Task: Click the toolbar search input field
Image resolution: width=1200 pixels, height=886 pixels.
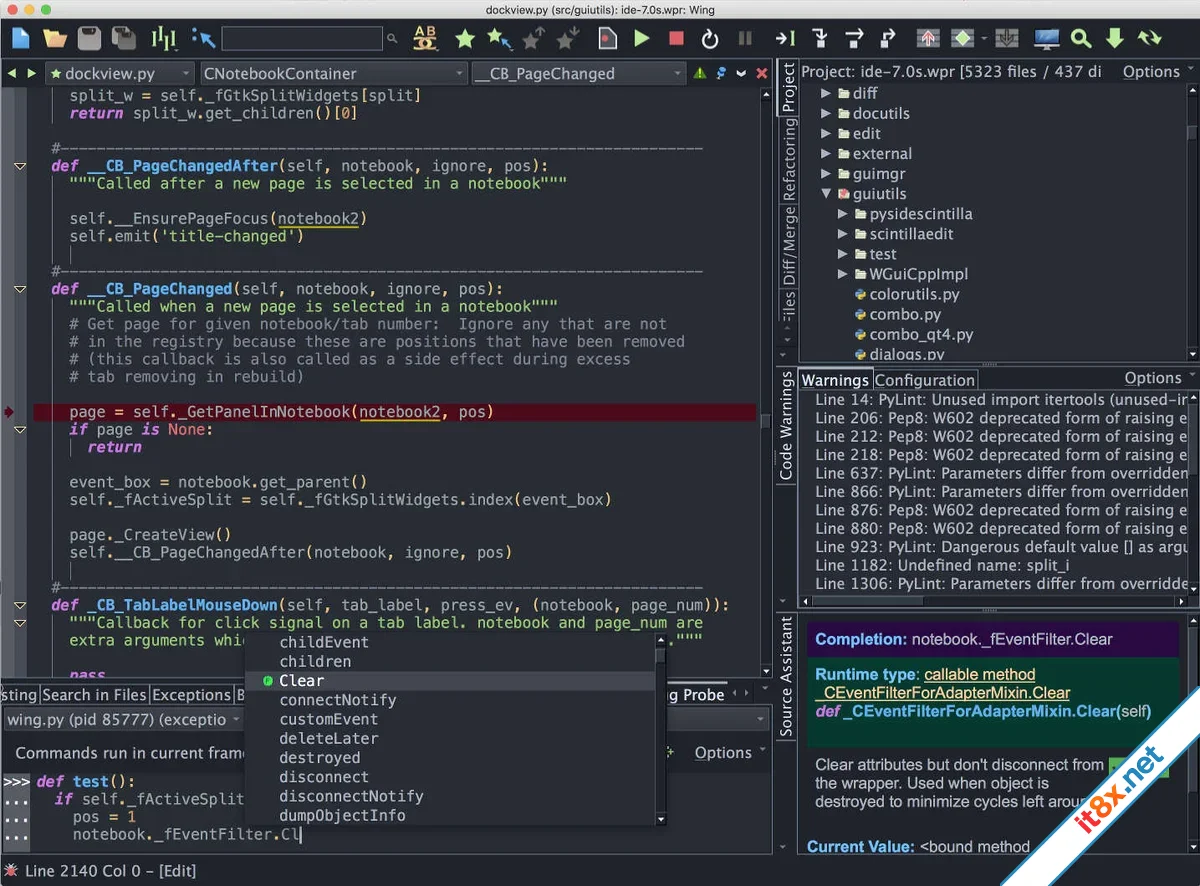Action: (x=302, y=39)
